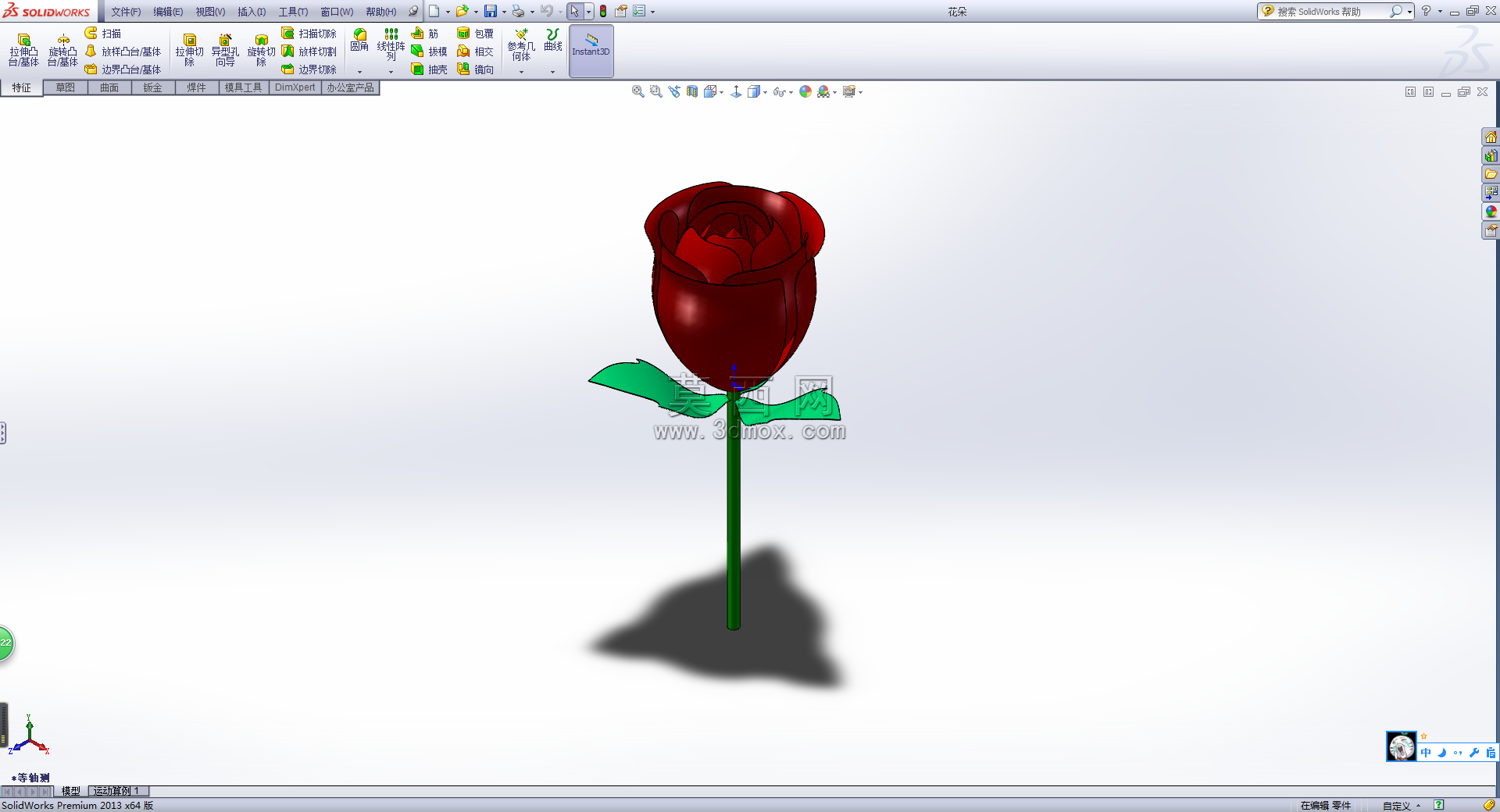1500x812 pixels.
Task: Select the 拉伸凸台/基体 extrude boss tool
Action: pyautogui.click(x=23, y=50)
